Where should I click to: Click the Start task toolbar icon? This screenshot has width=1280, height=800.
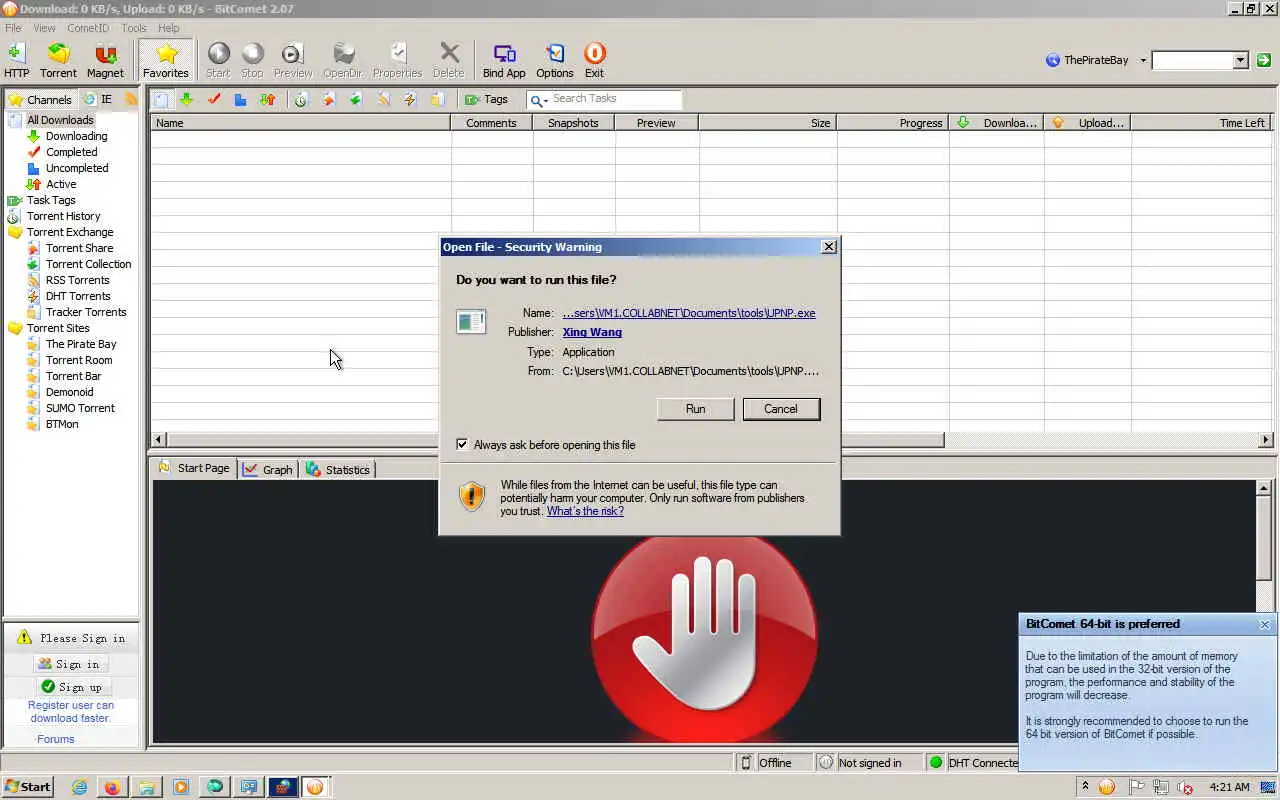click(x=218, y=60)
